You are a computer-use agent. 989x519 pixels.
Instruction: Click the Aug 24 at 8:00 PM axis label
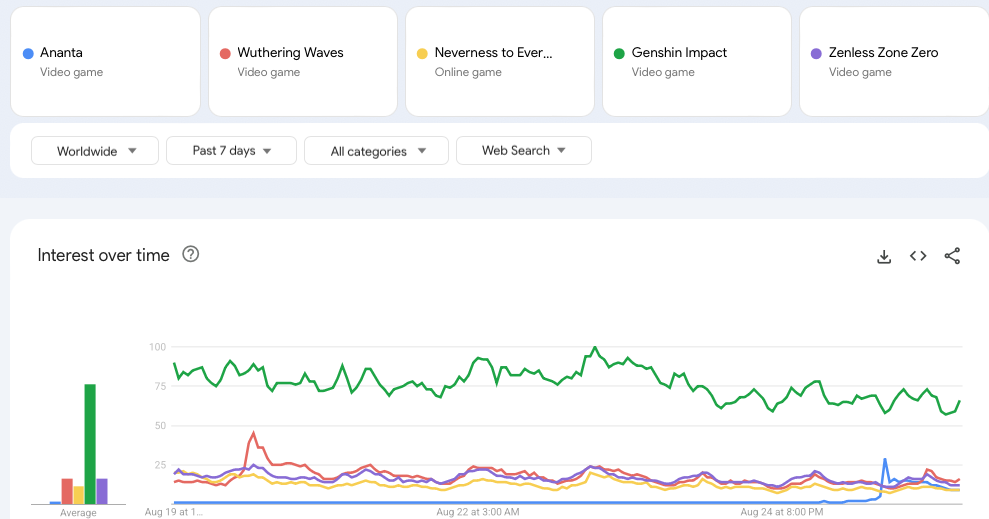(781, 512)
